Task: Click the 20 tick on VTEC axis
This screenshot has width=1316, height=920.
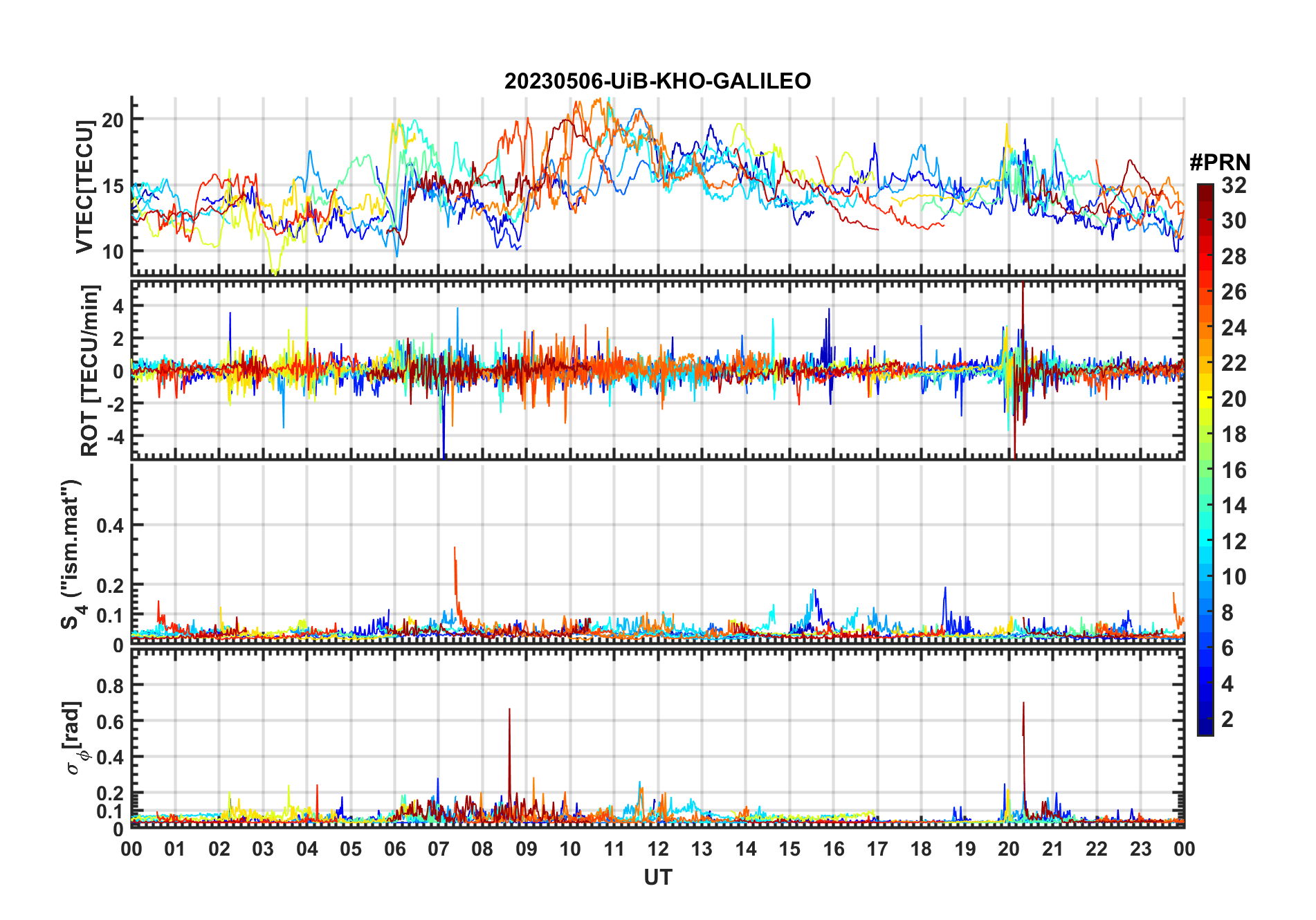Action: click(x=113, y=120)
